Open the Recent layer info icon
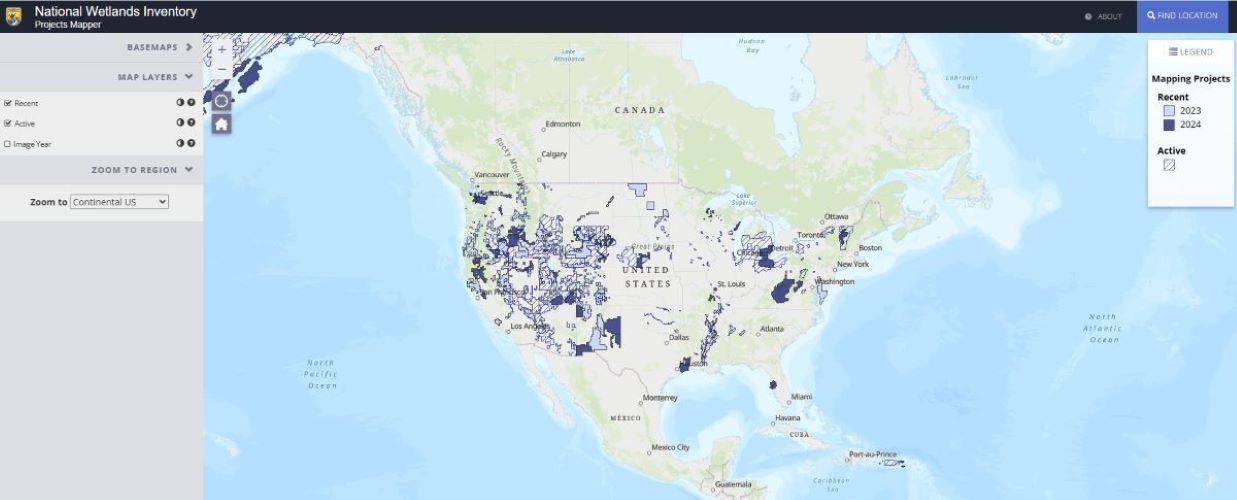This screenshot has width=1237, height=500. pyautogui.click(x=190, y=103)
